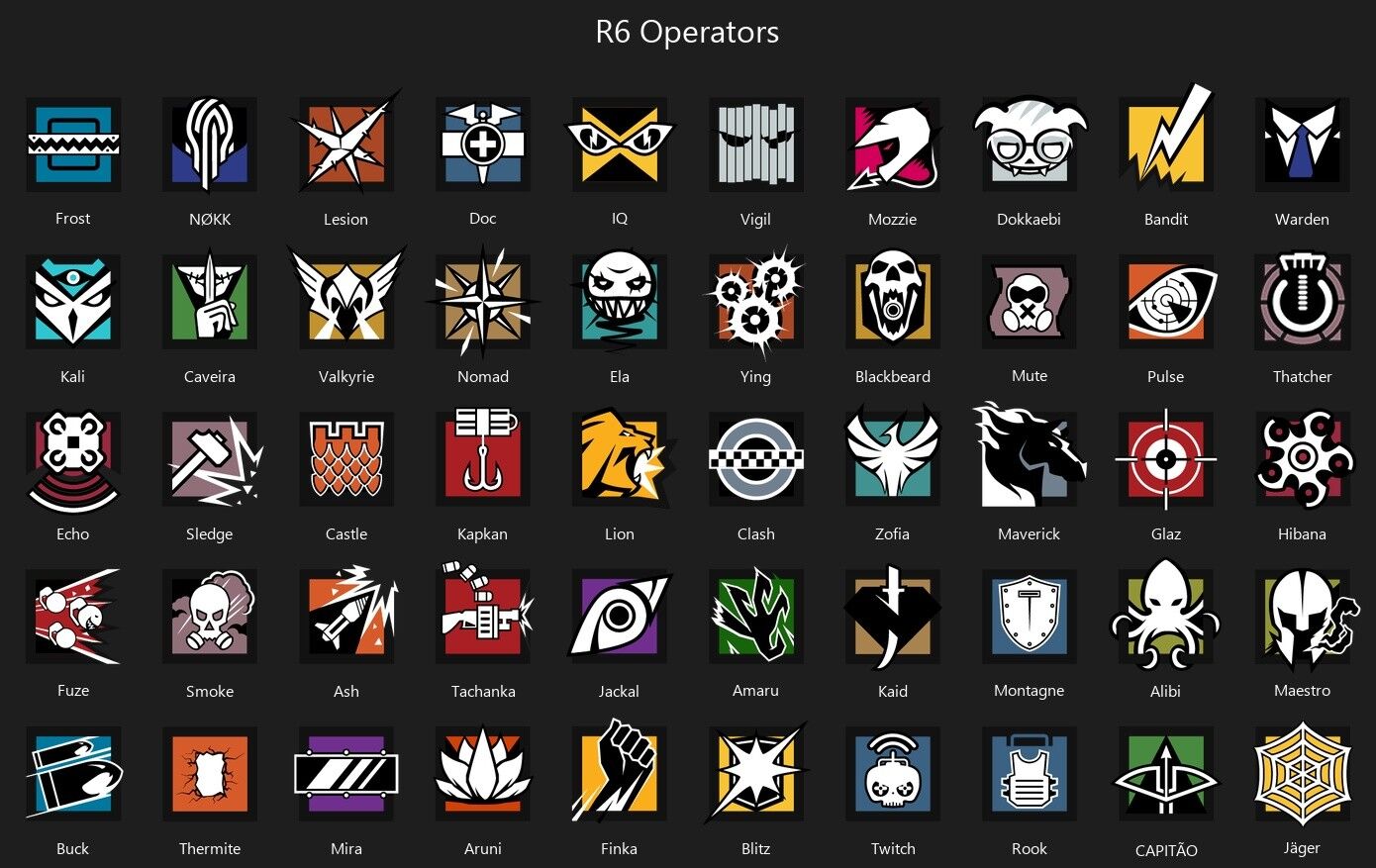
Task: Choose the Caveira operator icon
Action: pos(210,300)
